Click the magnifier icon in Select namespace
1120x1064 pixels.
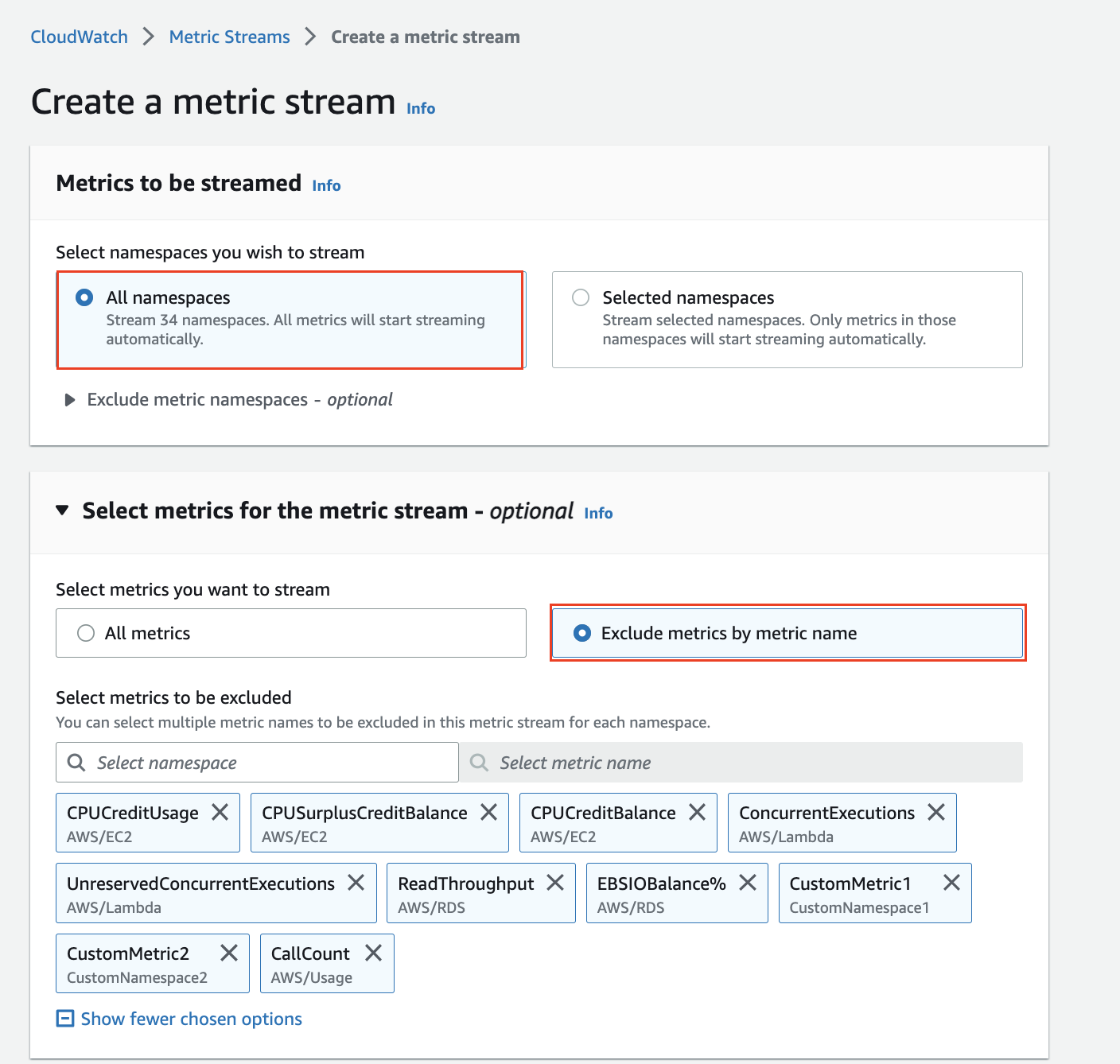pyautogui.click(x=76, y=762)
